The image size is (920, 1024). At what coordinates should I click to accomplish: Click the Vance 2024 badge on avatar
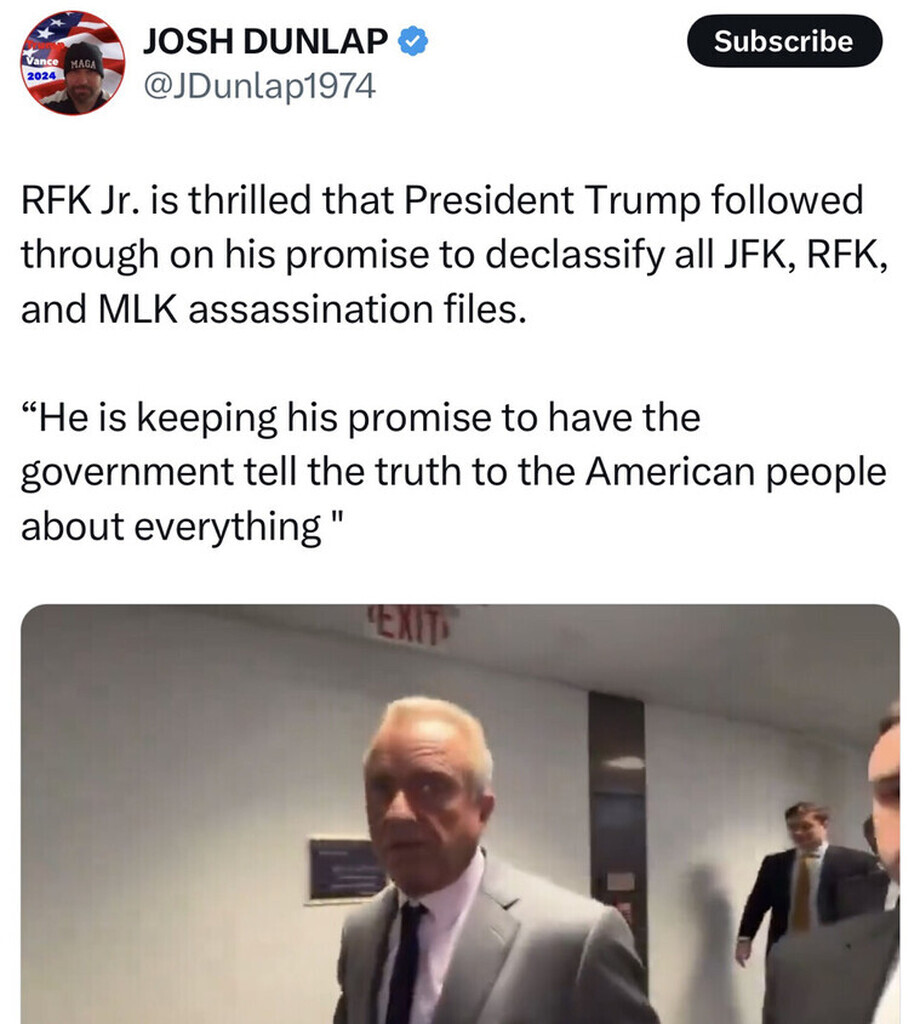coord(40,67)
